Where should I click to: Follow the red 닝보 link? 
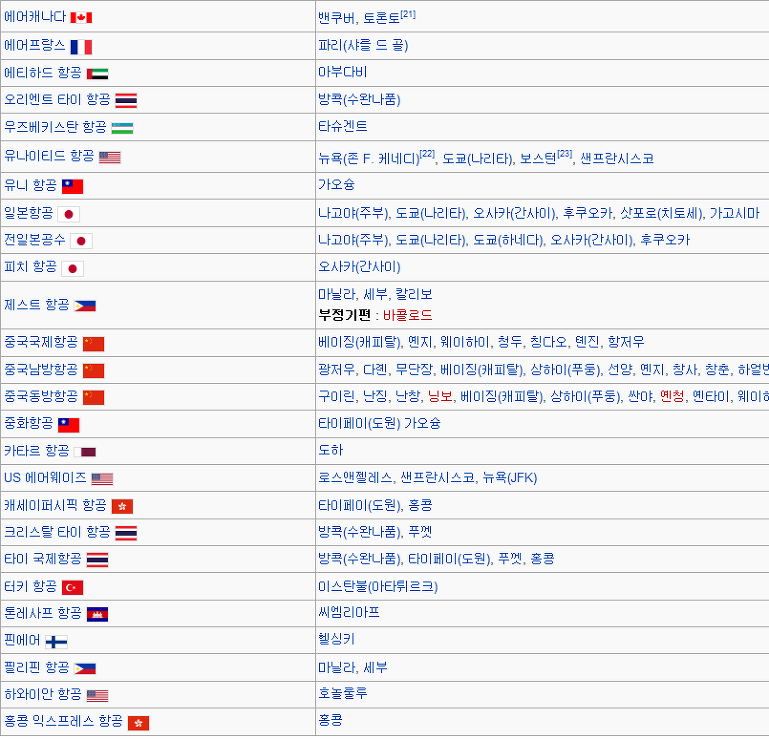click(x=440, y=396)
